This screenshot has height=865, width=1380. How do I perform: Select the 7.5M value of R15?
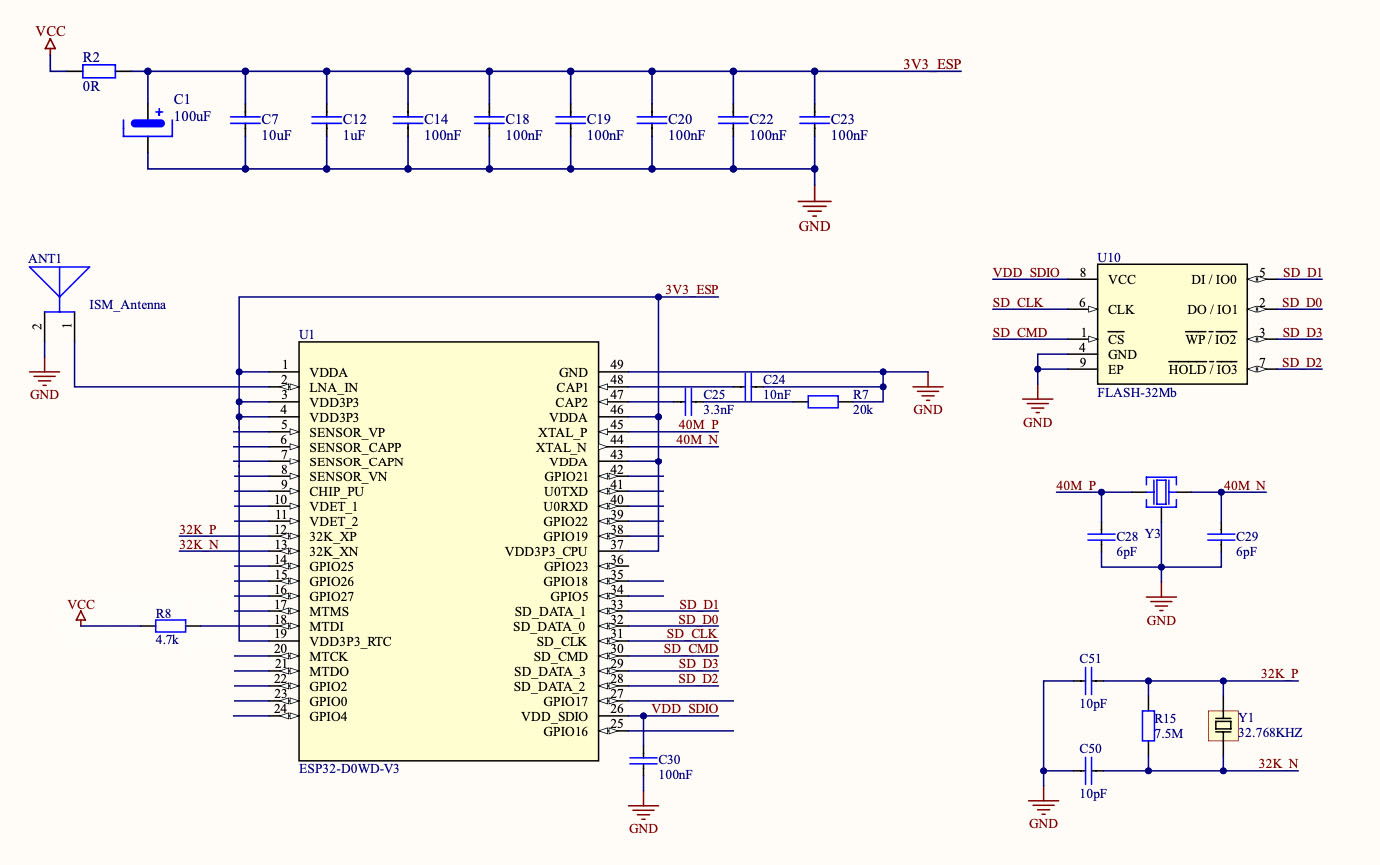click(1169, 733)
